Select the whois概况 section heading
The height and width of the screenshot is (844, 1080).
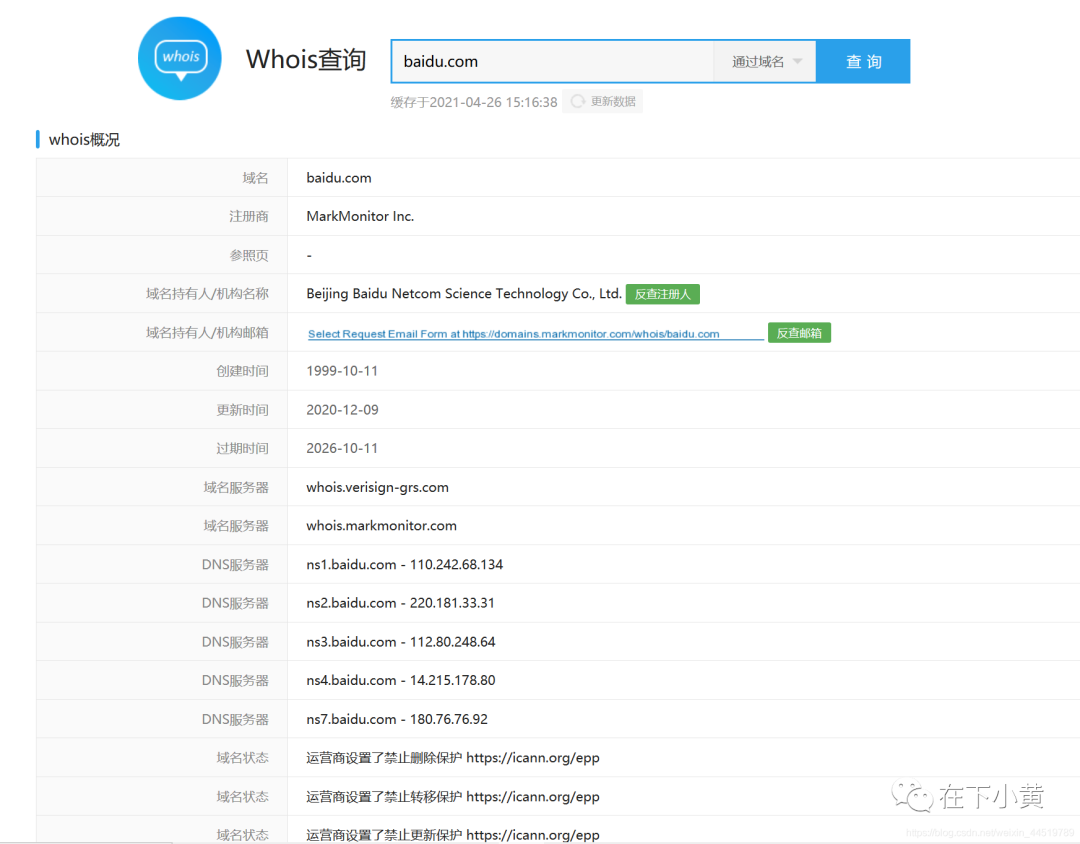[84, 139]
